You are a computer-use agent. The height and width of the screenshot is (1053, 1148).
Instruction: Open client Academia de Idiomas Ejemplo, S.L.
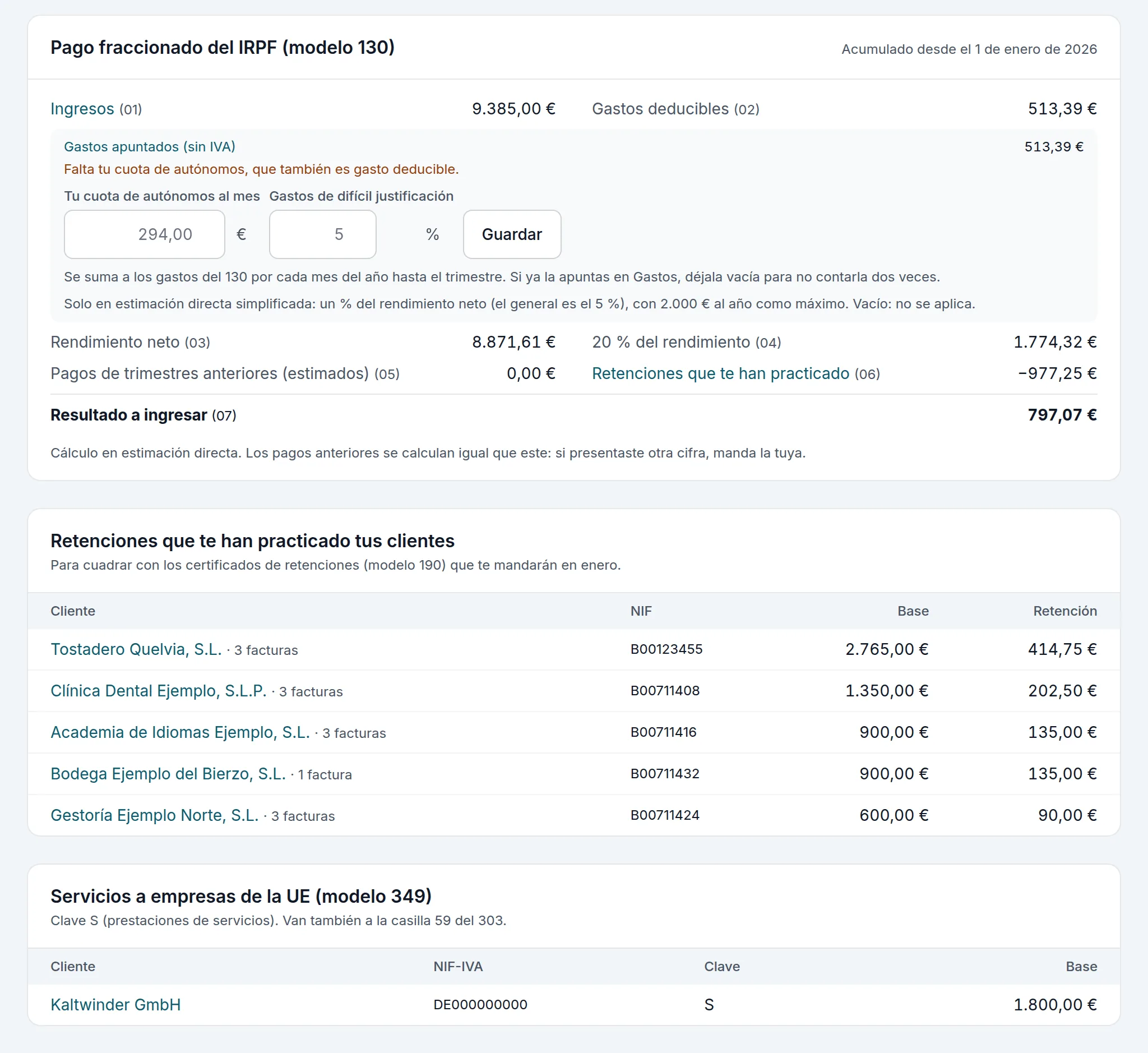tap(180, 732)
